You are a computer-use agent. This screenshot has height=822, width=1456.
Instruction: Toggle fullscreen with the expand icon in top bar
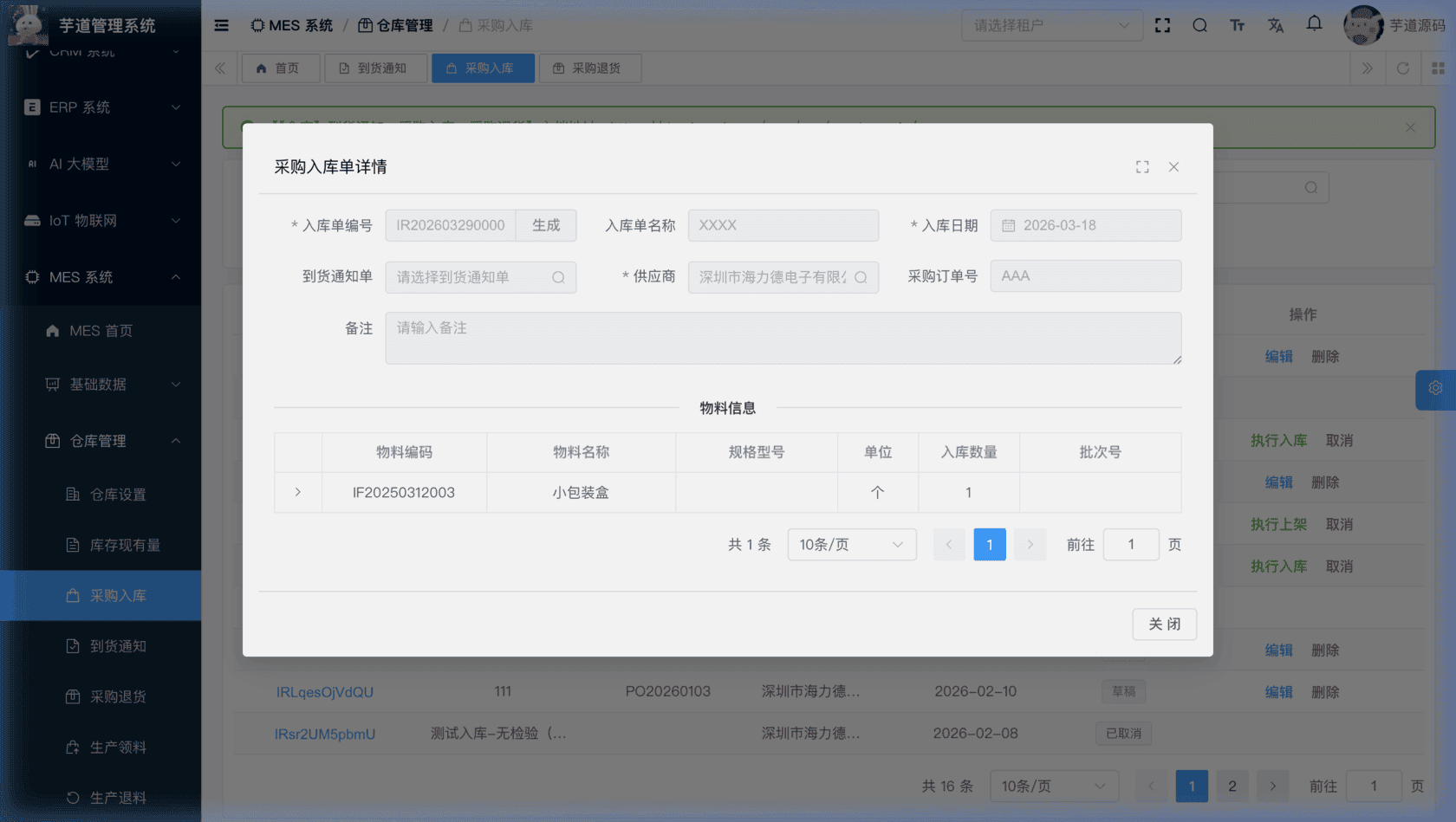1161,24
